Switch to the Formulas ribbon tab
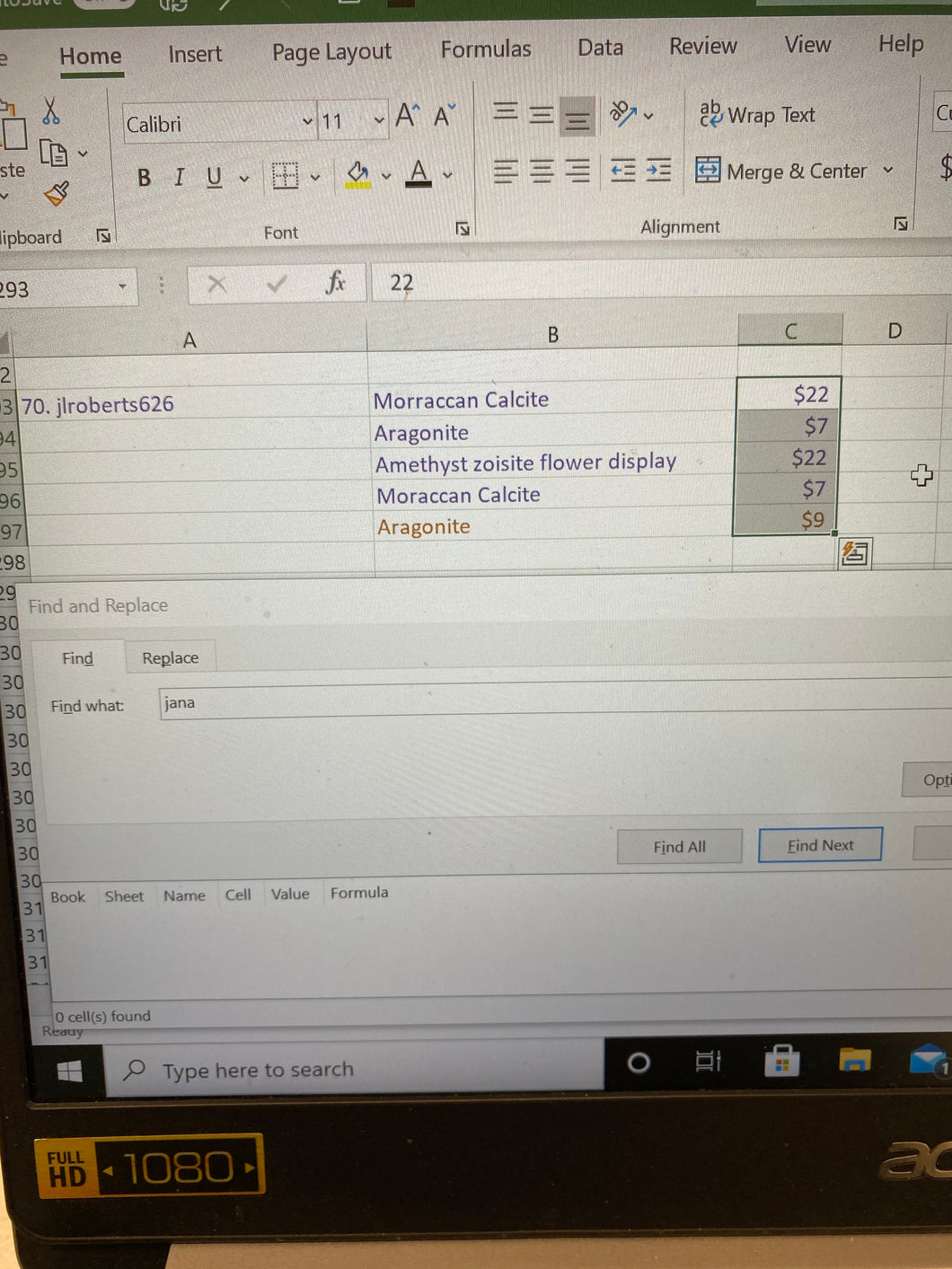Screen dimensions: 952x1269 (485, 49)
